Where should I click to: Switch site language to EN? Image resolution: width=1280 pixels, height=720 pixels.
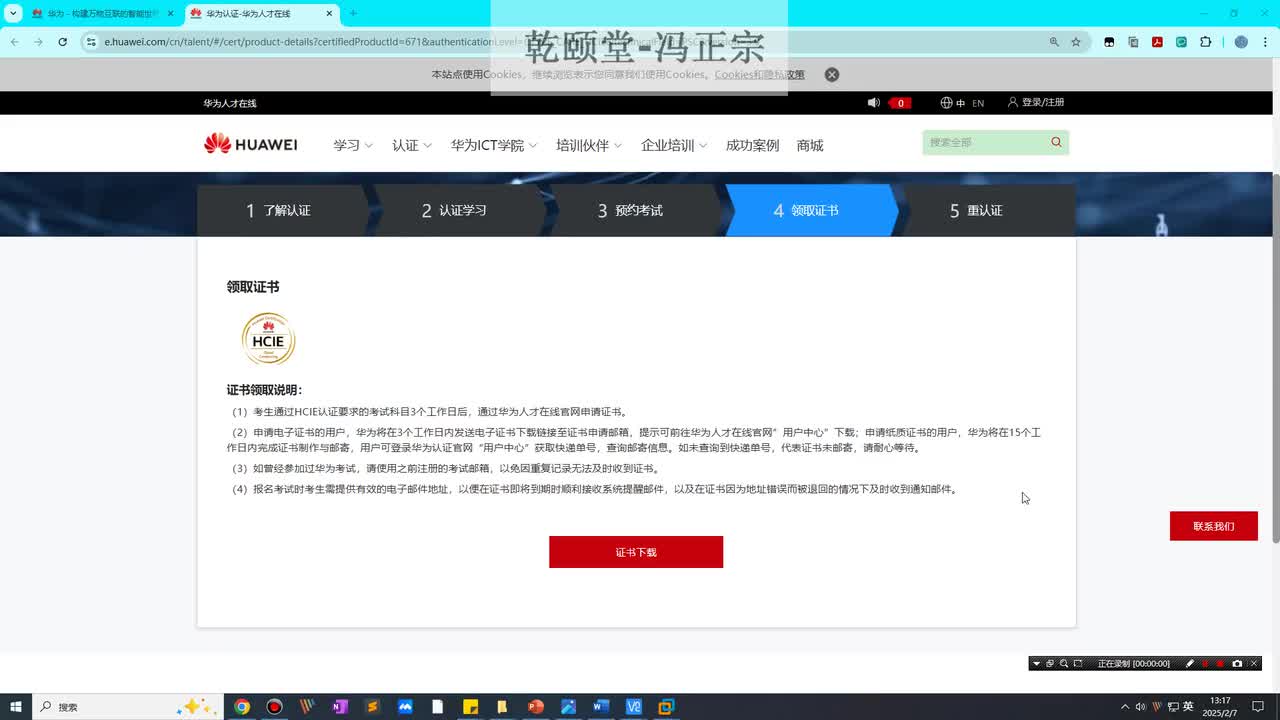point(978,103)
